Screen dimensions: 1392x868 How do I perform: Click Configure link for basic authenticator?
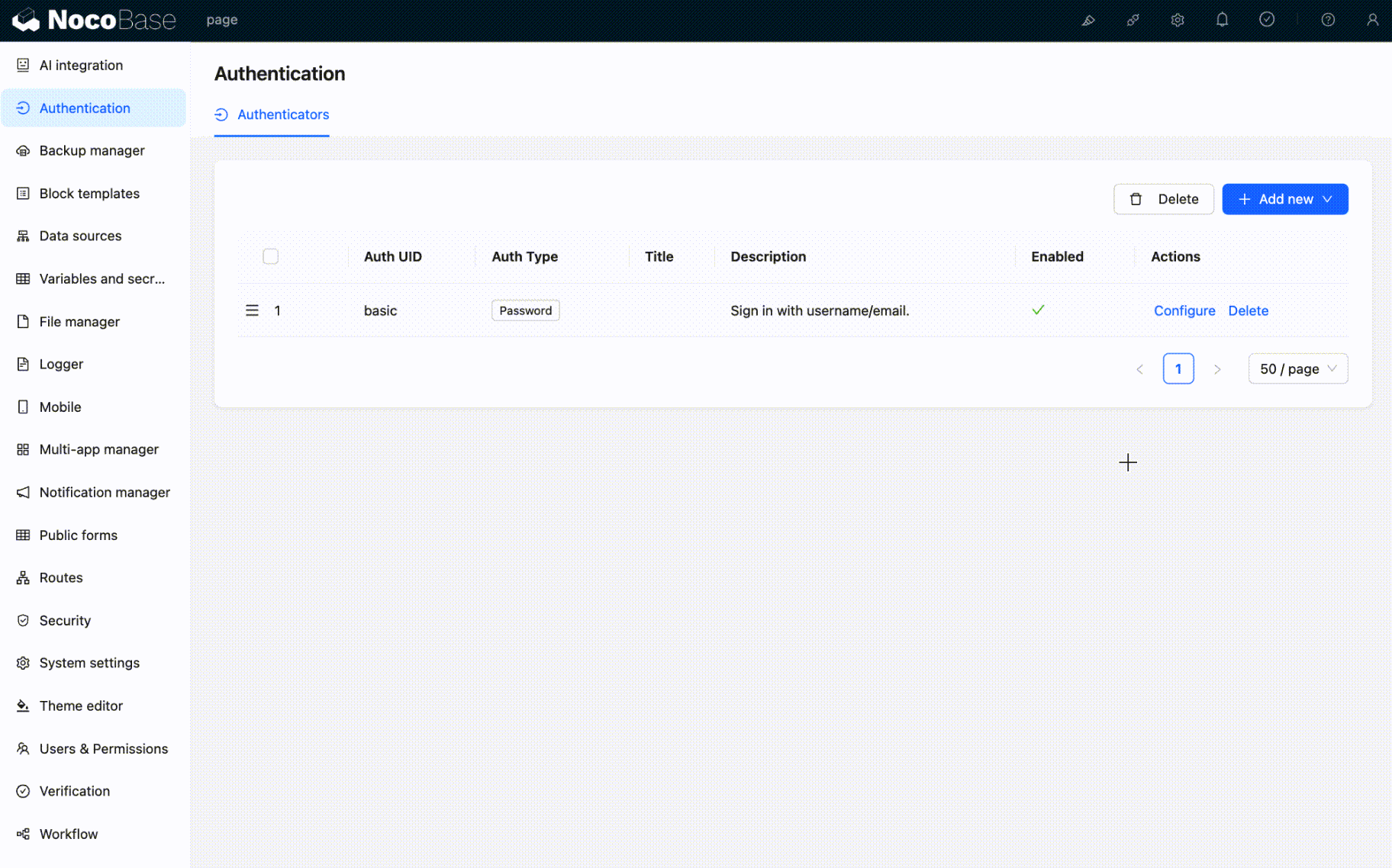click(x=1184, y=310)
